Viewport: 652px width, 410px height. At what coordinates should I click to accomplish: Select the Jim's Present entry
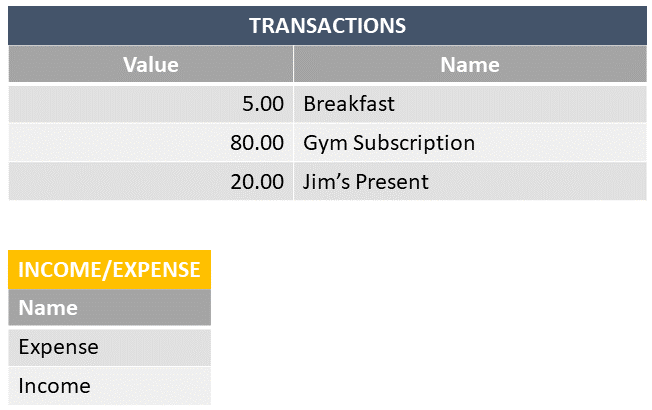[x=366, y=182]
